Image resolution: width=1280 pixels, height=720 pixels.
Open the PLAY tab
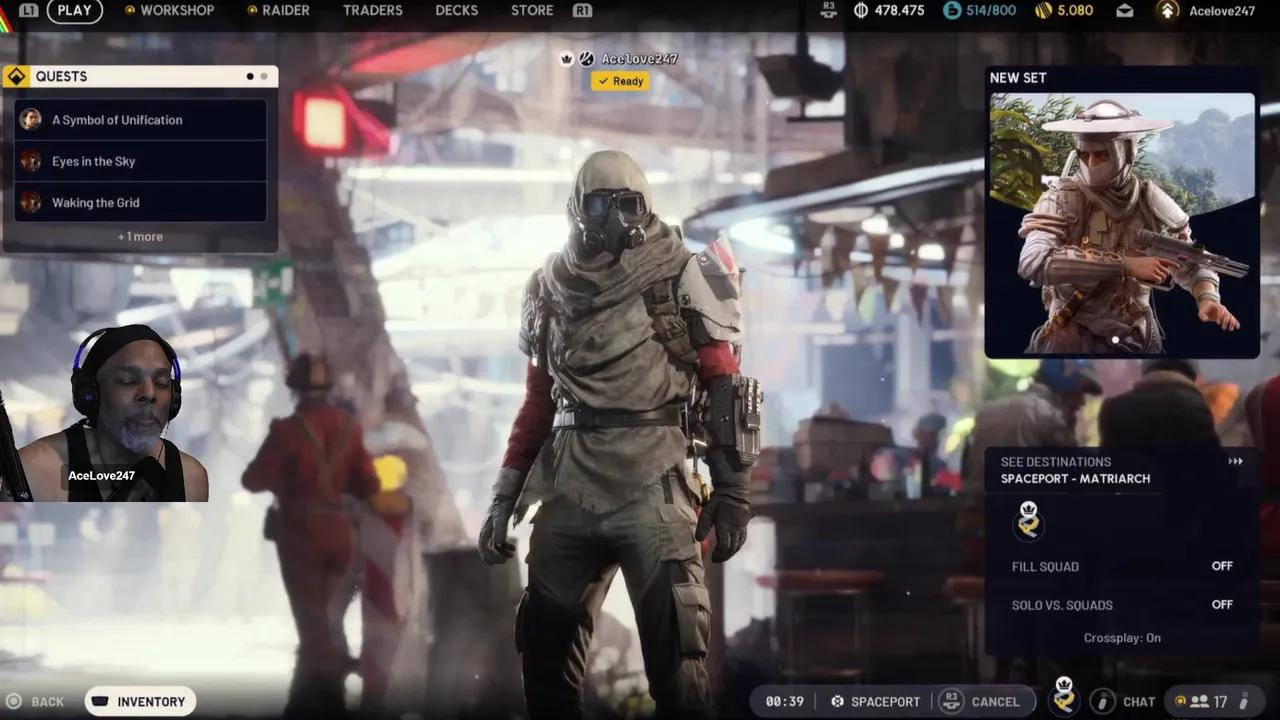coord(74,11)
